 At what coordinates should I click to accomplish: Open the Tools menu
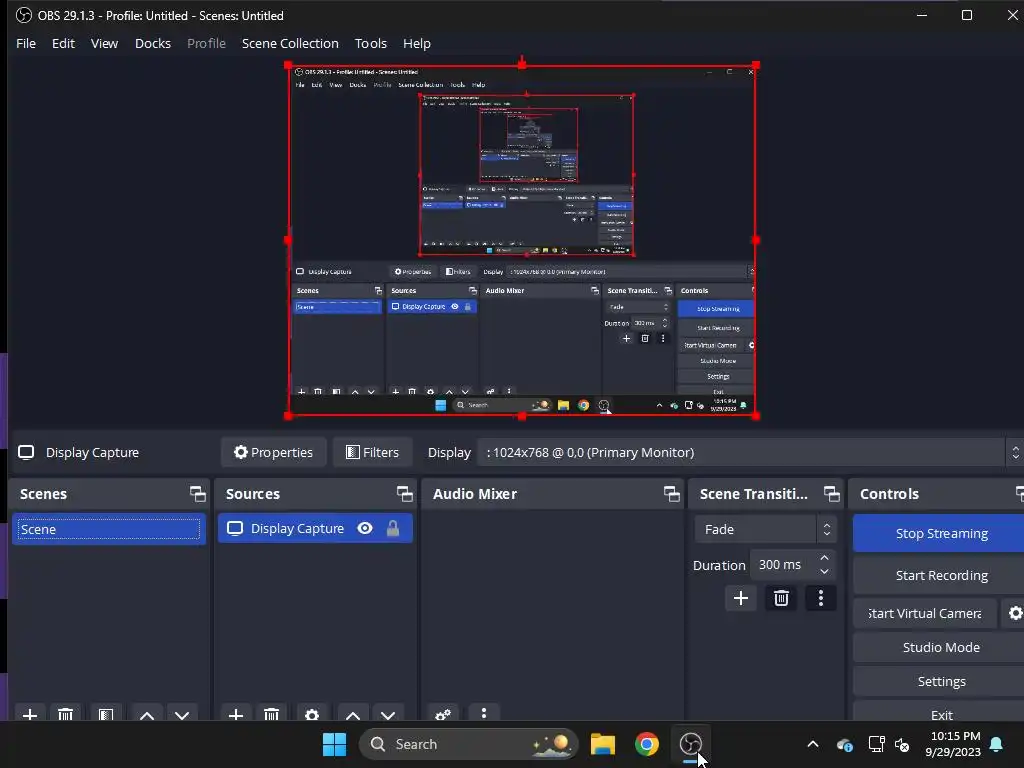coord(371,43)
